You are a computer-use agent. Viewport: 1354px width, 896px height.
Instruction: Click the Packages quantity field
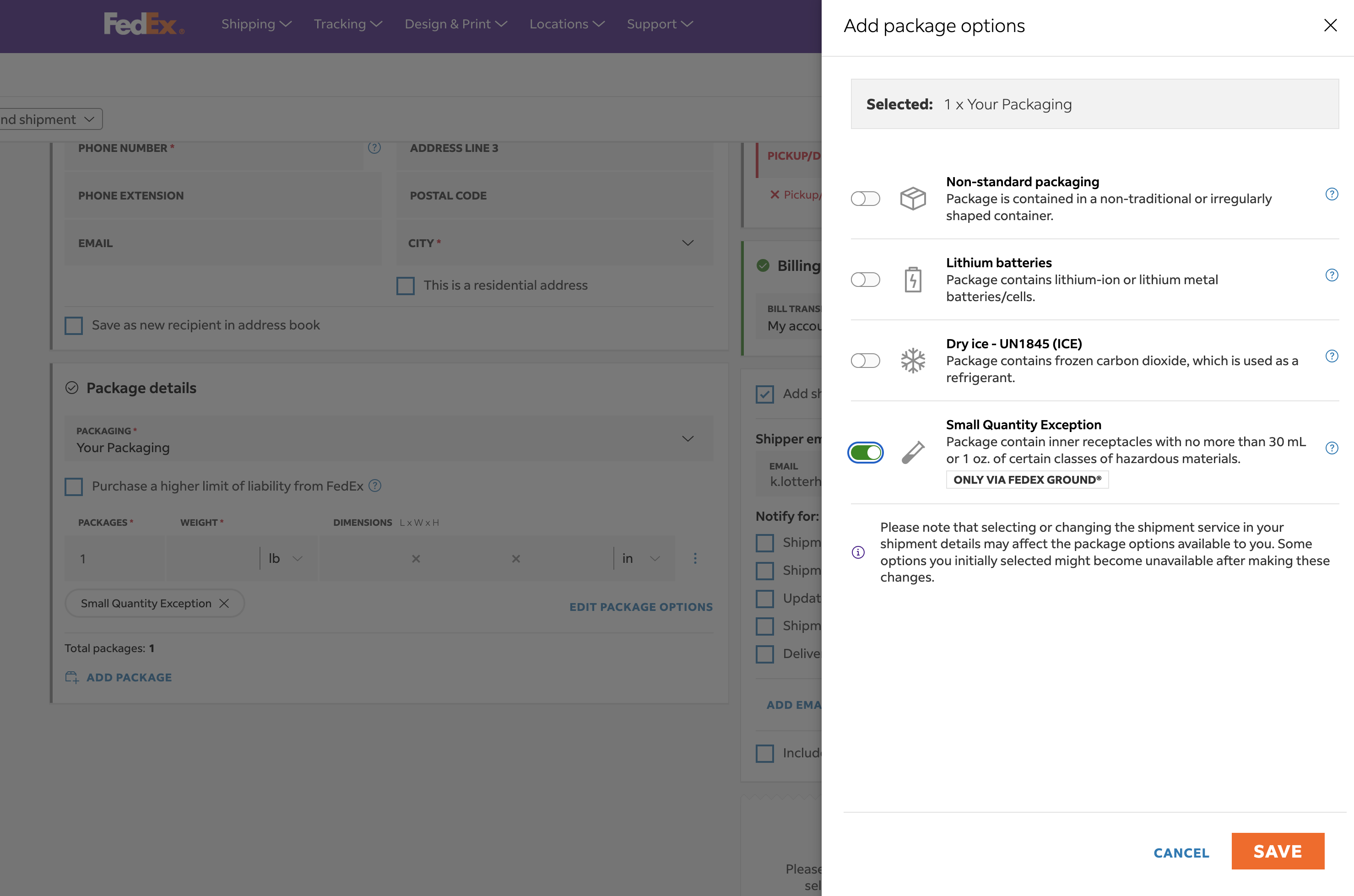[x=114, y=558]
